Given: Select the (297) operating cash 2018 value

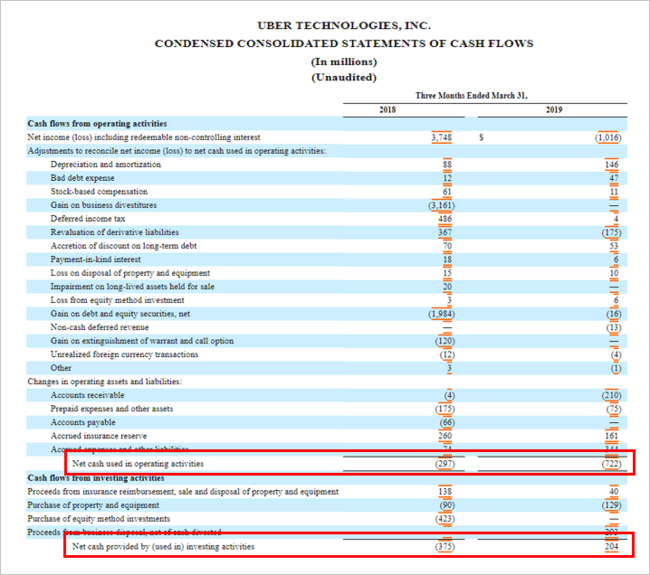Looking at the screenshot, I should point(445,464).
